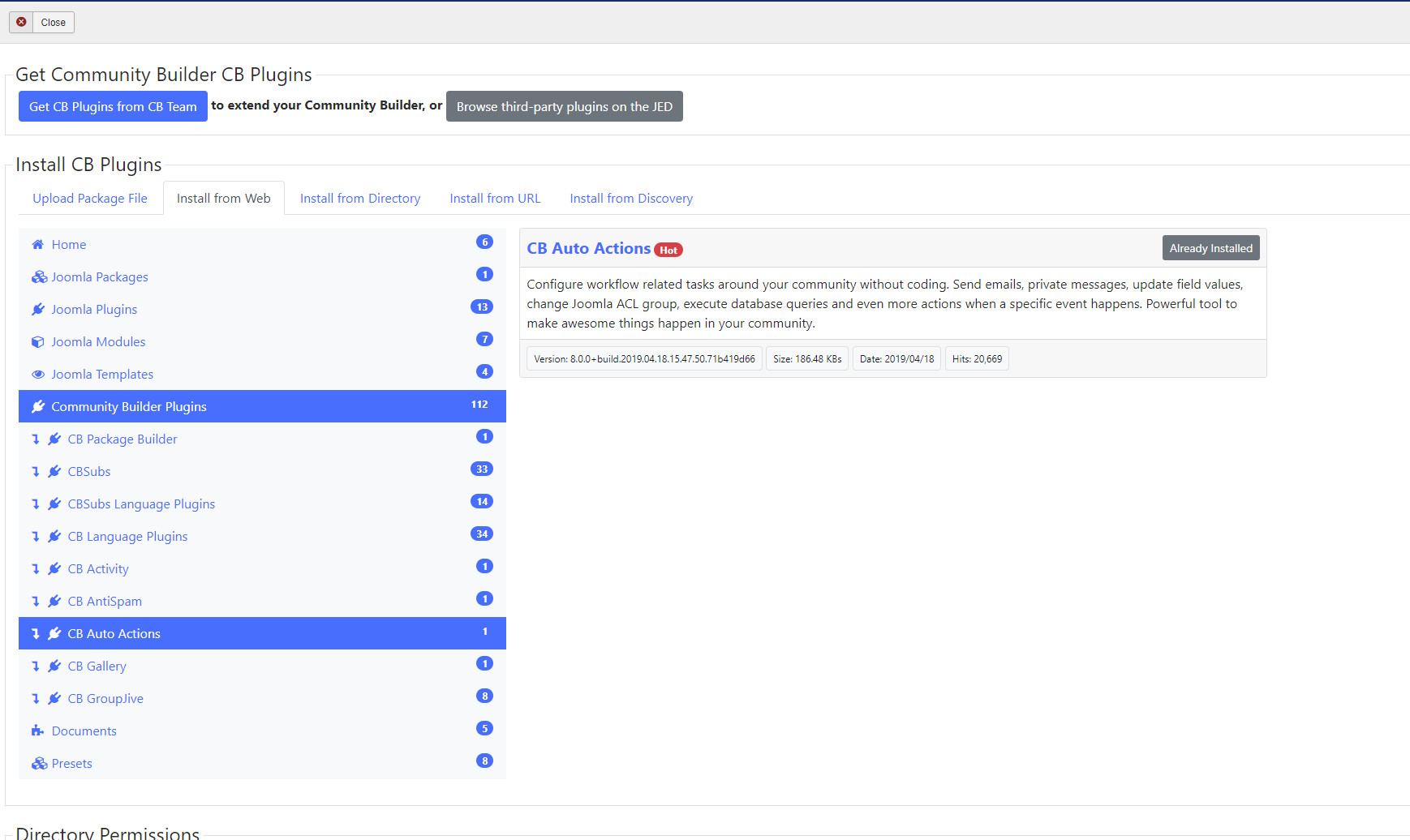Click the 33 count badge on CBSubs
1410x840 pixels.
click(482, 469)
